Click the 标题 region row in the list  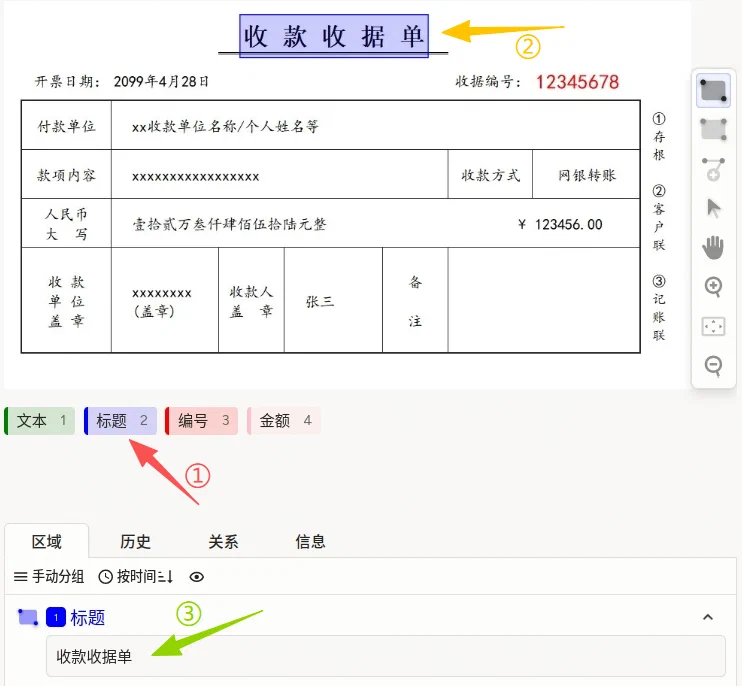[x=371, y=617]
